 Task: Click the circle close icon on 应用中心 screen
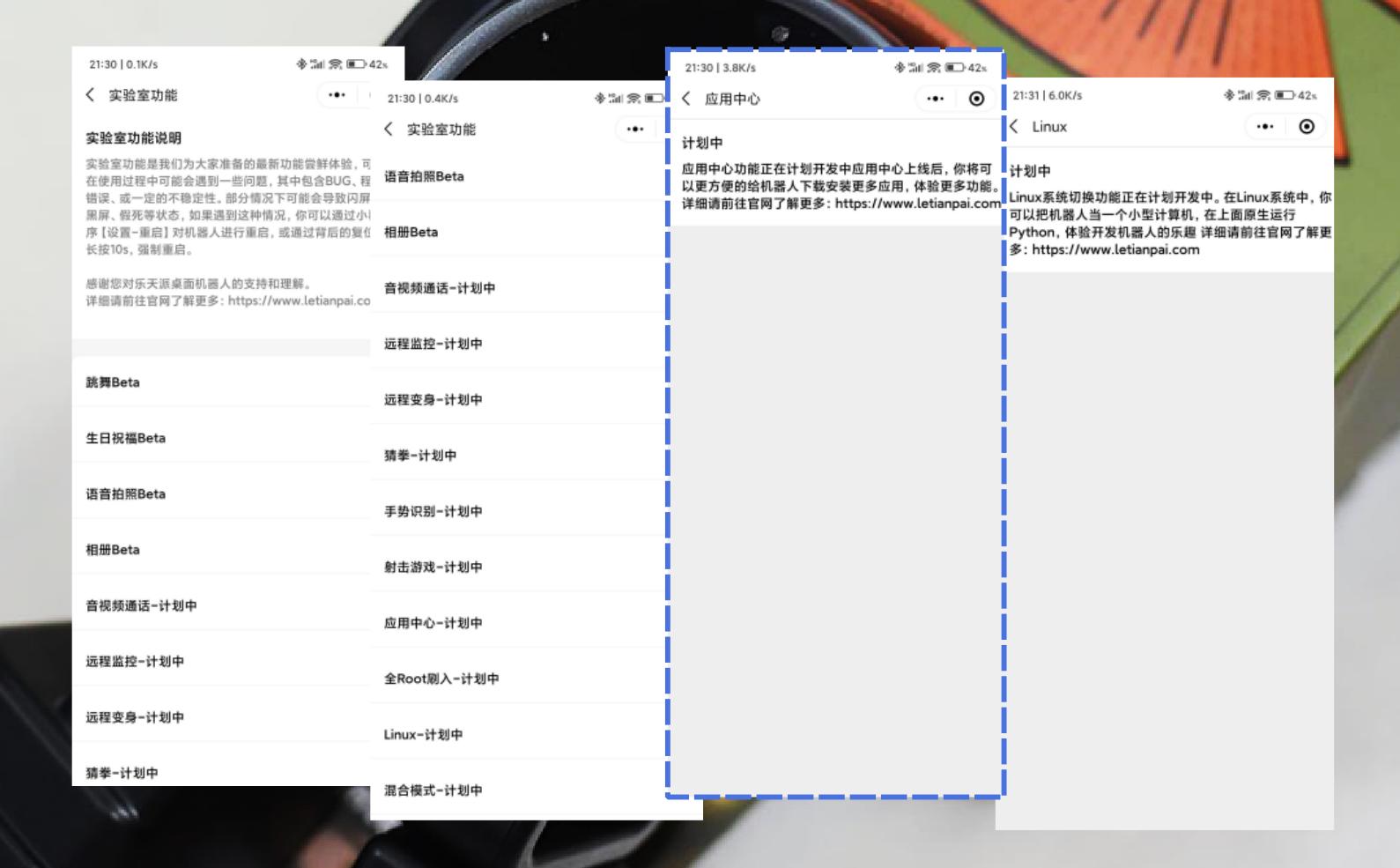click(x=976, y=99)
